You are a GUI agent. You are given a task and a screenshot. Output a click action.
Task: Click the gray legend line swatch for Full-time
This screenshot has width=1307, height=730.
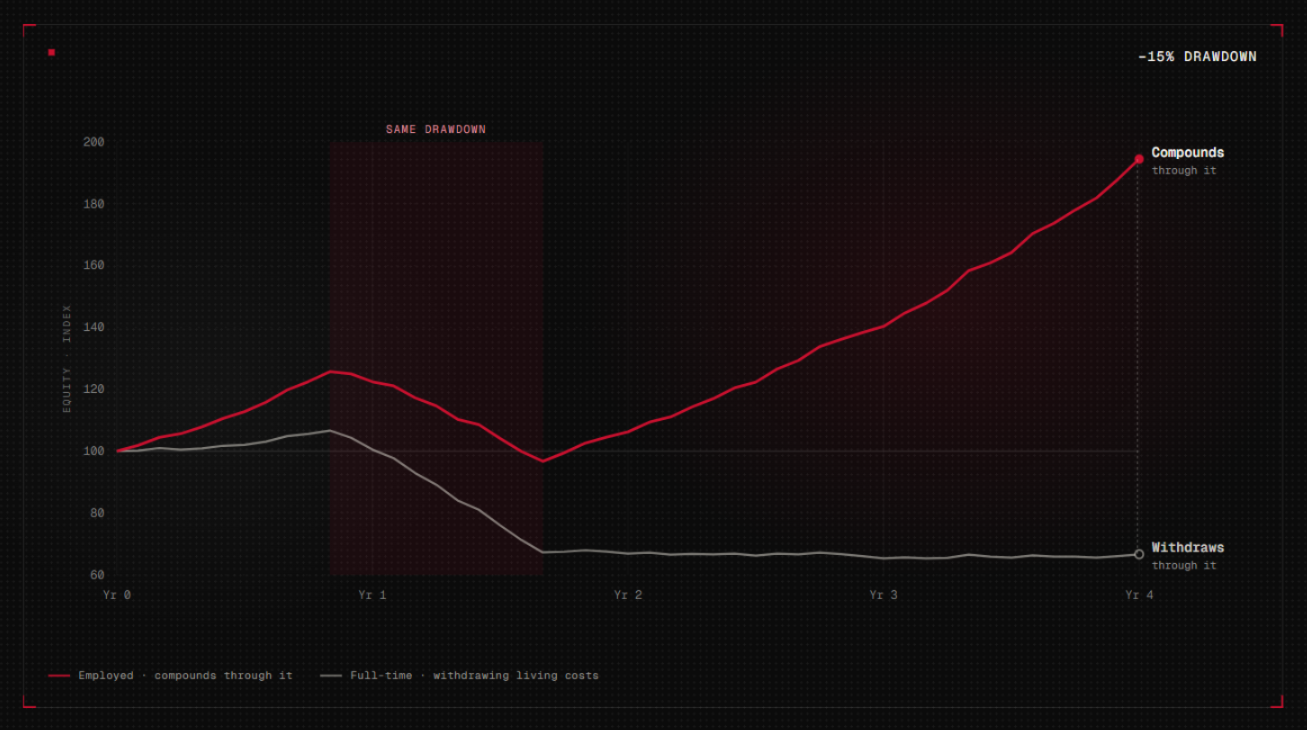pos(331,676)
